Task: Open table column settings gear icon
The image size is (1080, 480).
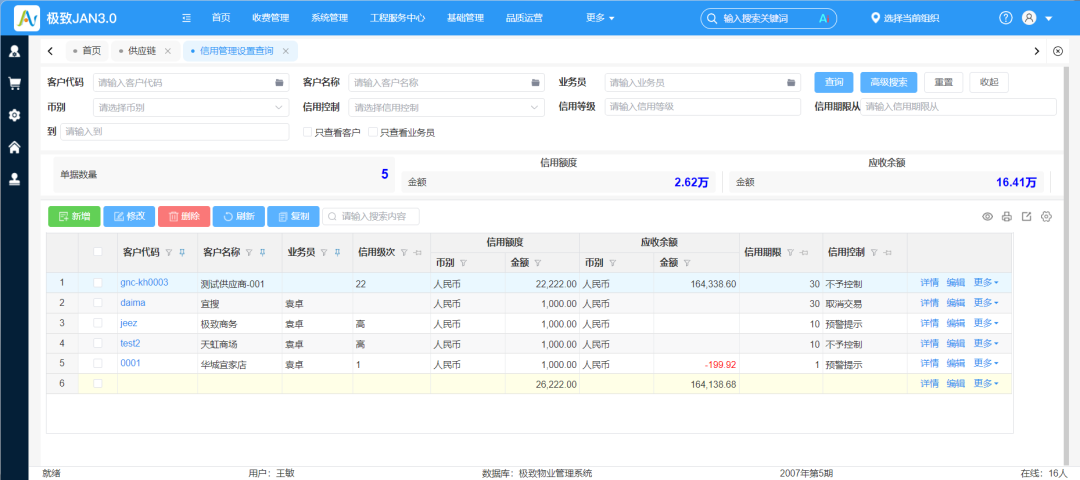Action: click(x=1046, y=217)
